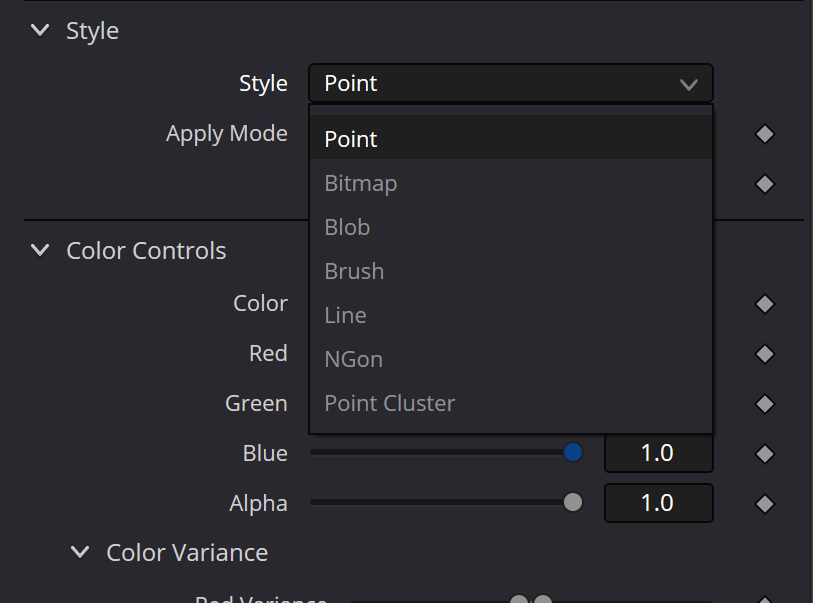Click the Alpha label
Viewport: 813px width, 603px height.
pyautogui.click(x=258, y=503)
